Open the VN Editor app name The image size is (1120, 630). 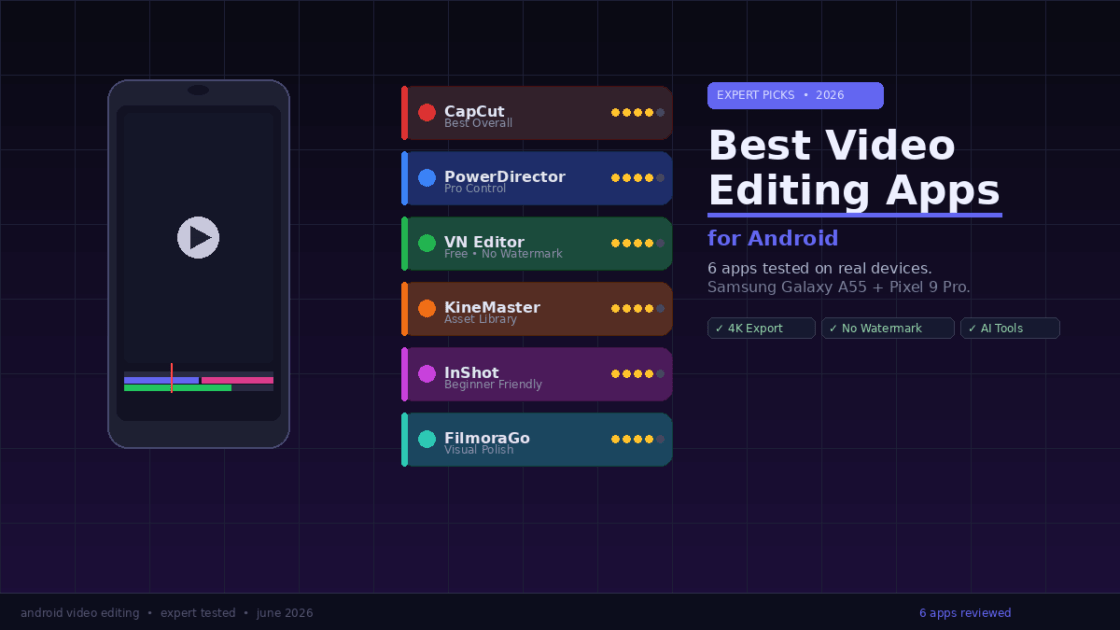coord(484,241)
